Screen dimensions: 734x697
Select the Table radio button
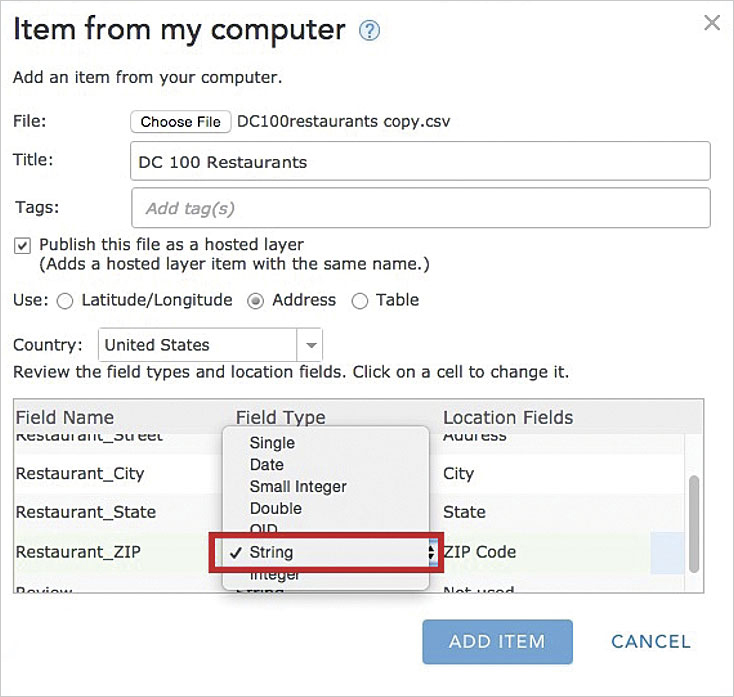click(x=359, y=301)
